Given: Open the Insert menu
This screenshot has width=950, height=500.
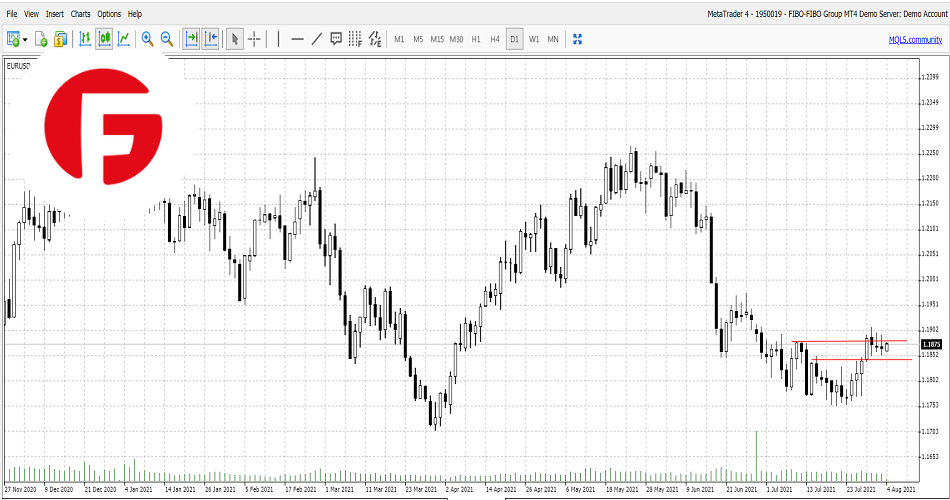Looking at the screenshot, I should (55, 14).
